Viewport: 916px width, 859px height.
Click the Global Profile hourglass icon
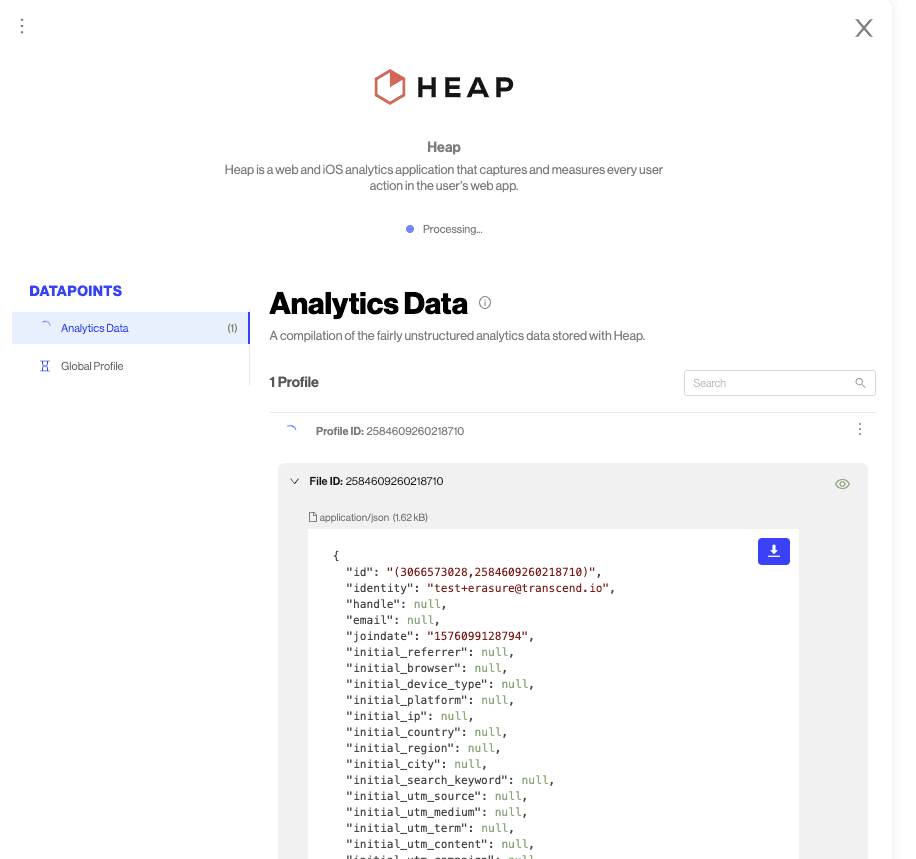[x=44, y=366]
